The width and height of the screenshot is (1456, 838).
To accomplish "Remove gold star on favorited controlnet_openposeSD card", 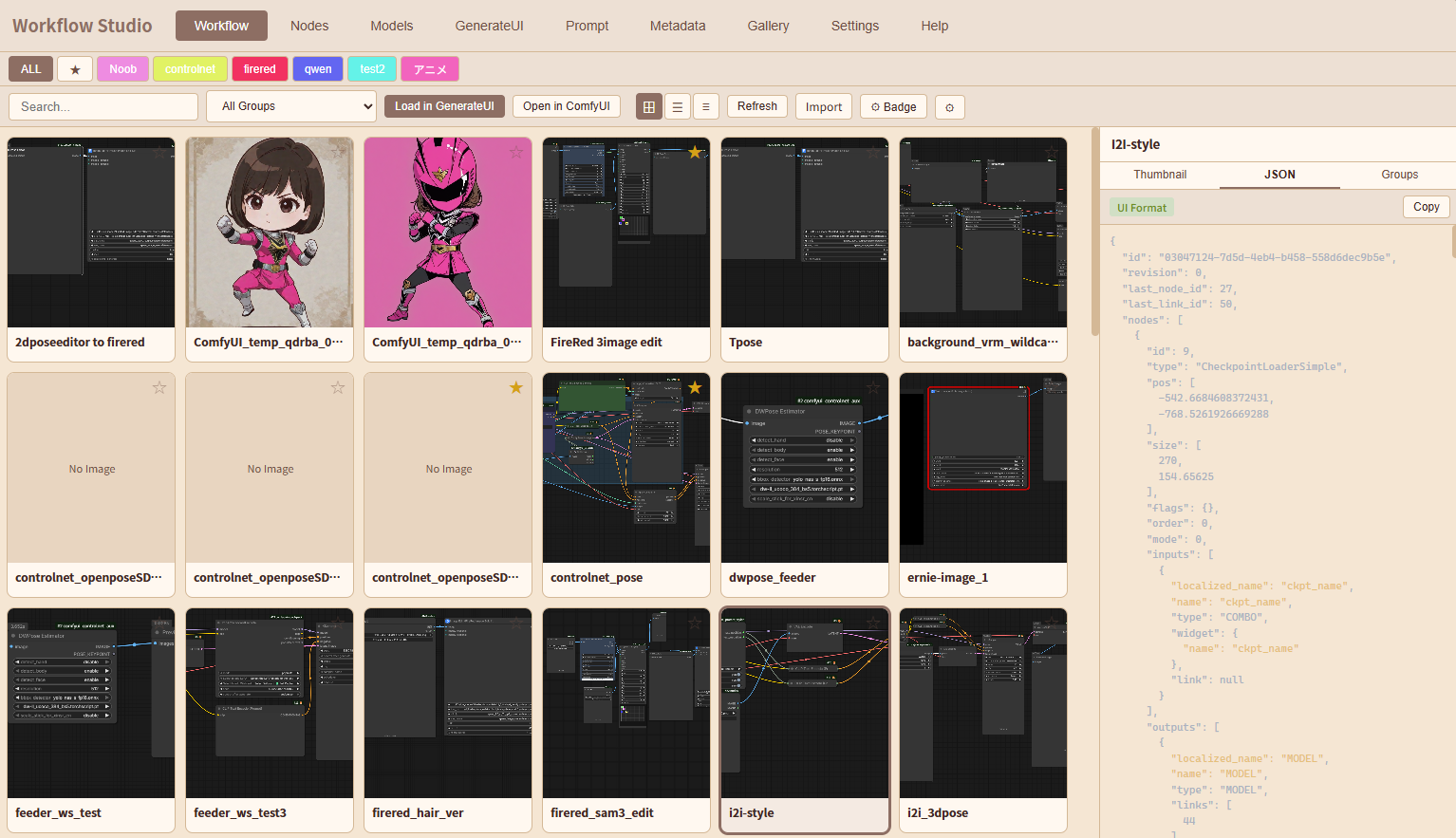I will (x=516, y=387).
